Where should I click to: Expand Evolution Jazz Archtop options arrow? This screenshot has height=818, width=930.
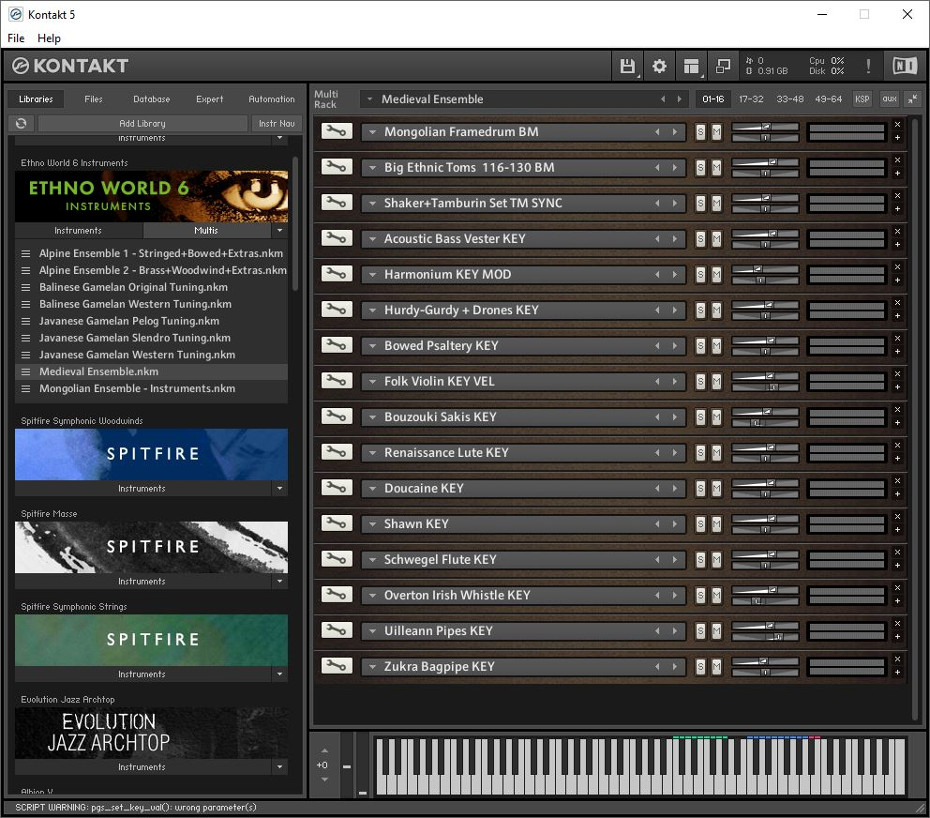coord(280,767)
